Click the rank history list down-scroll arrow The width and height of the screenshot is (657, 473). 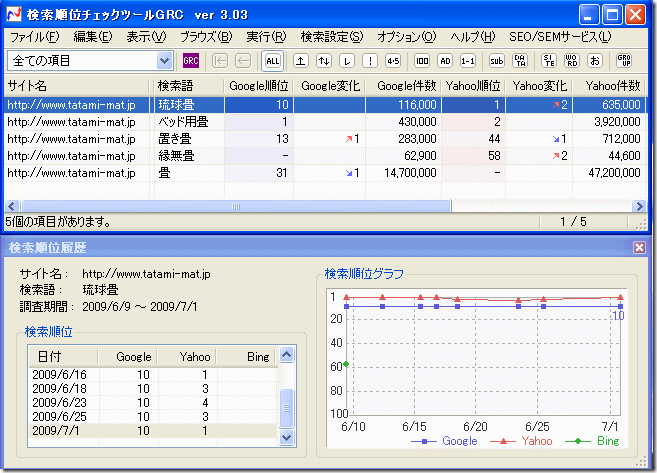click(288, 437)
